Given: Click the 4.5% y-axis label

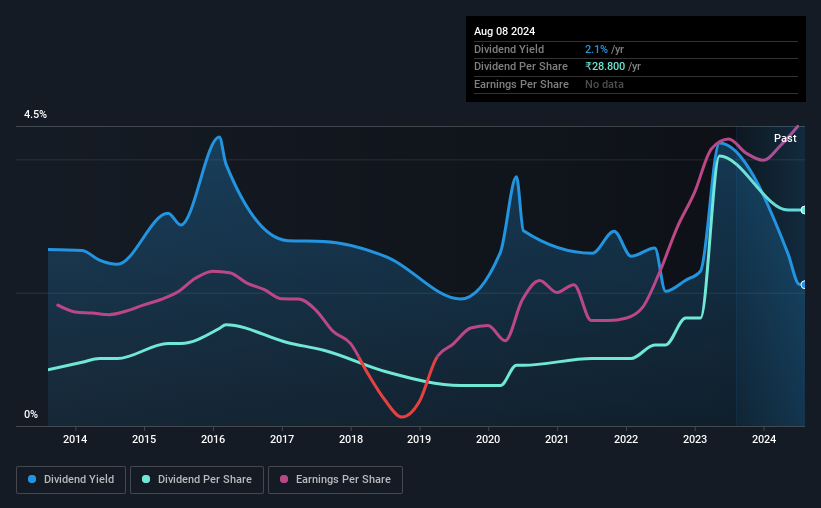Looking at the screenshot, I should pyautogui.click(x=35, y=114).
